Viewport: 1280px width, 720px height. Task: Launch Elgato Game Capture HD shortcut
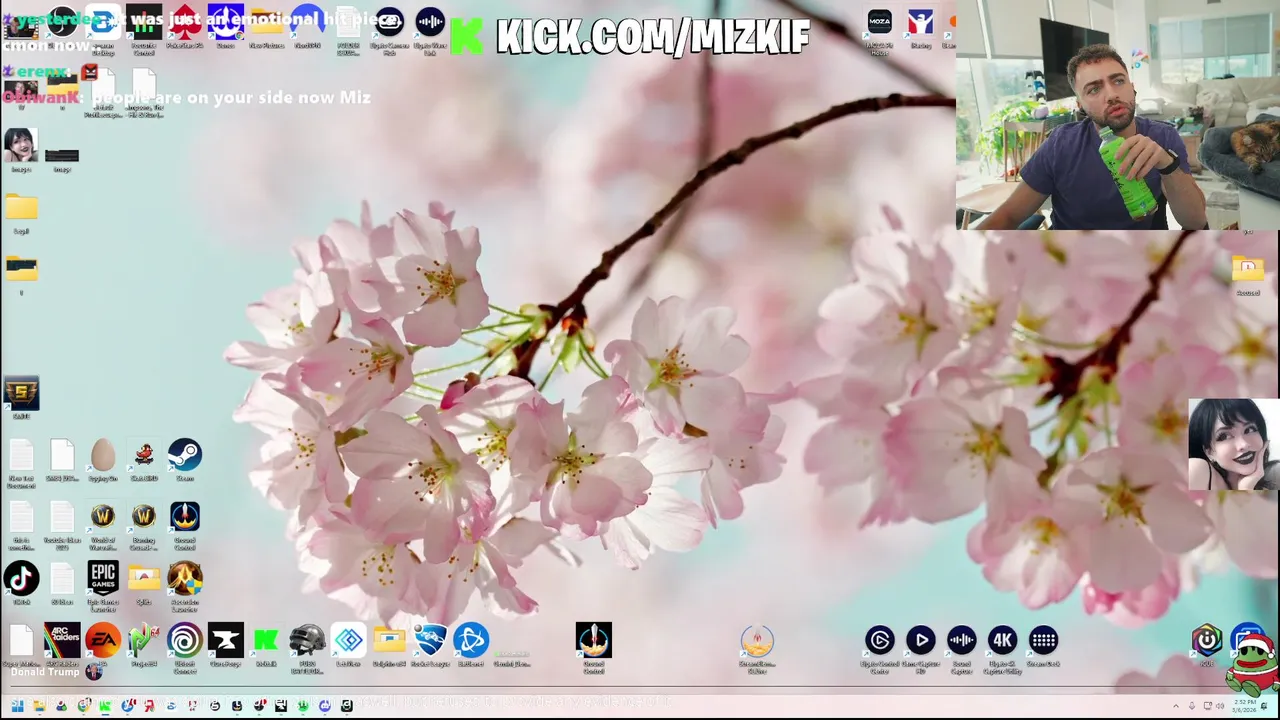coord(921,640)
